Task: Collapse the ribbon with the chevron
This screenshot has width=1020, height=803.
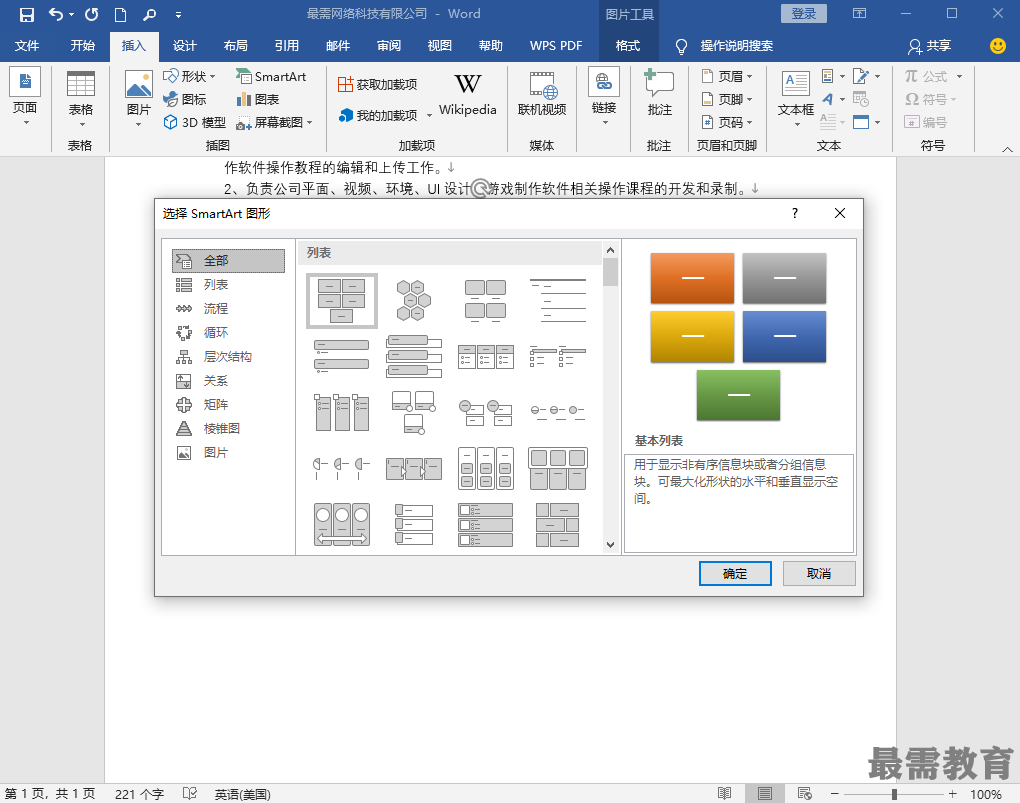Action: [1007, 149]
